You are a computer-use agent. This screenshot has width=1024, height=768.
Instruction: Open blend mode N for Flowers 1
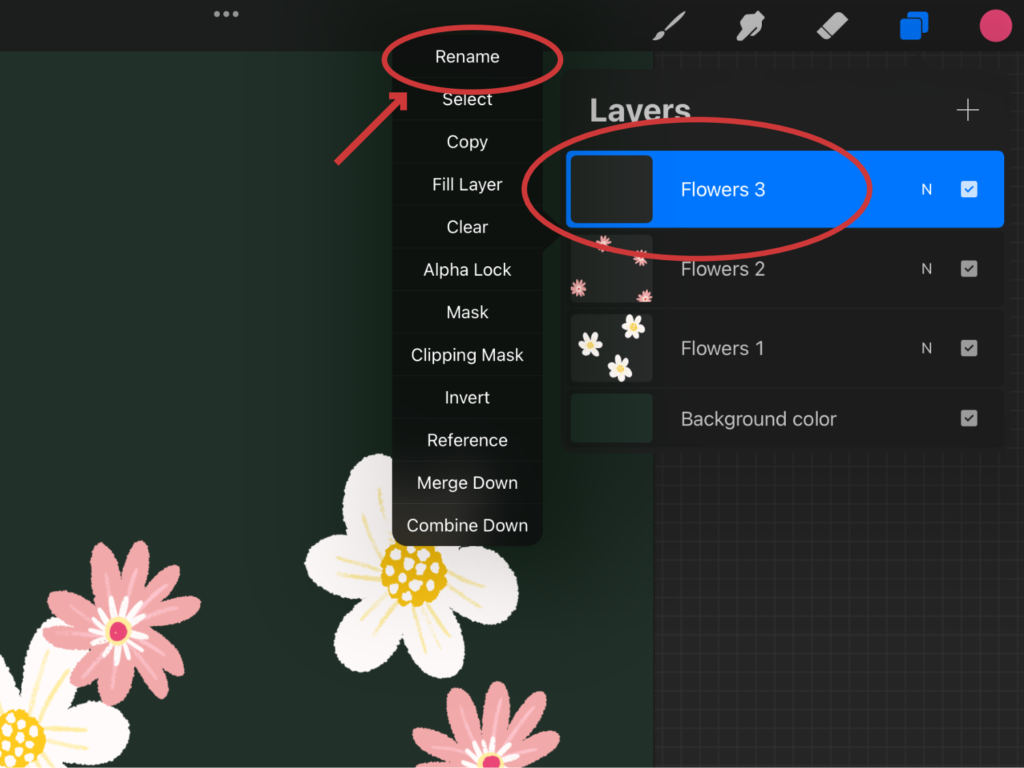click(926, 348)
